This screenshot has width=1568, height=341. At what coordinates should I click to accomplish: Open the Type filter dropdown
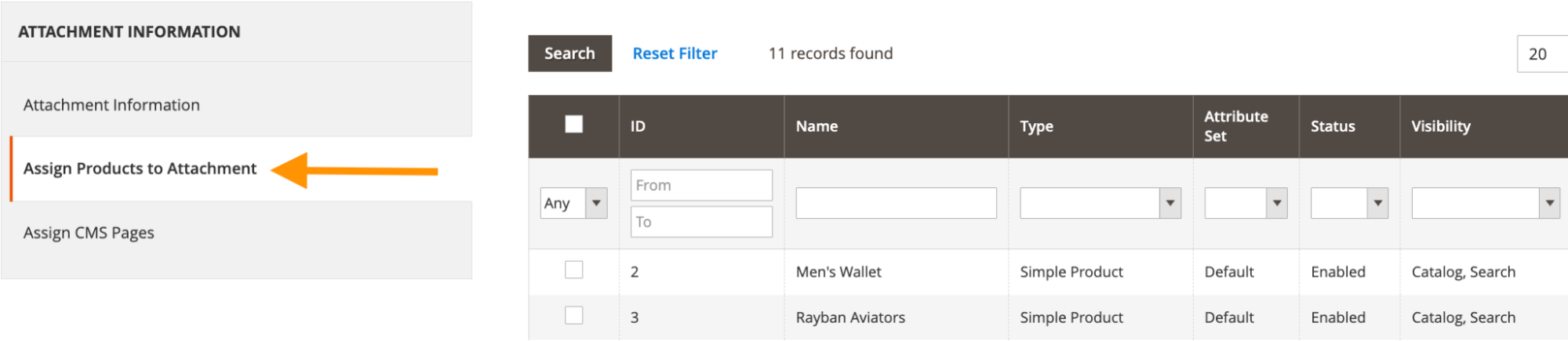pyautogui.click(x=1101, y=203)
